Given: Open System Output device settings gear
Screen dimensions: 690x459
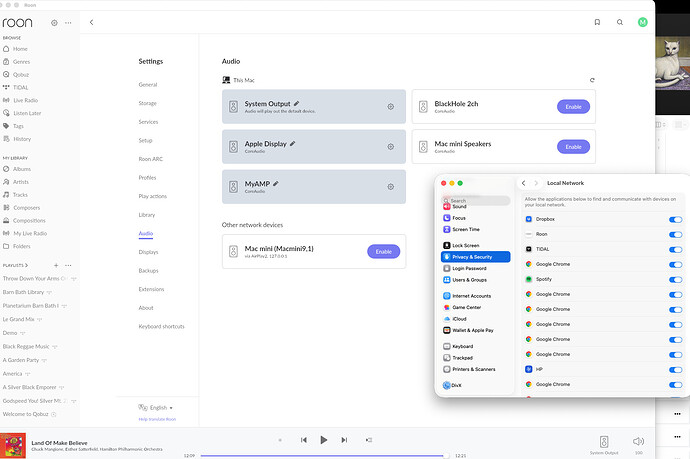Looking at the screenshot, I should 390,106.
